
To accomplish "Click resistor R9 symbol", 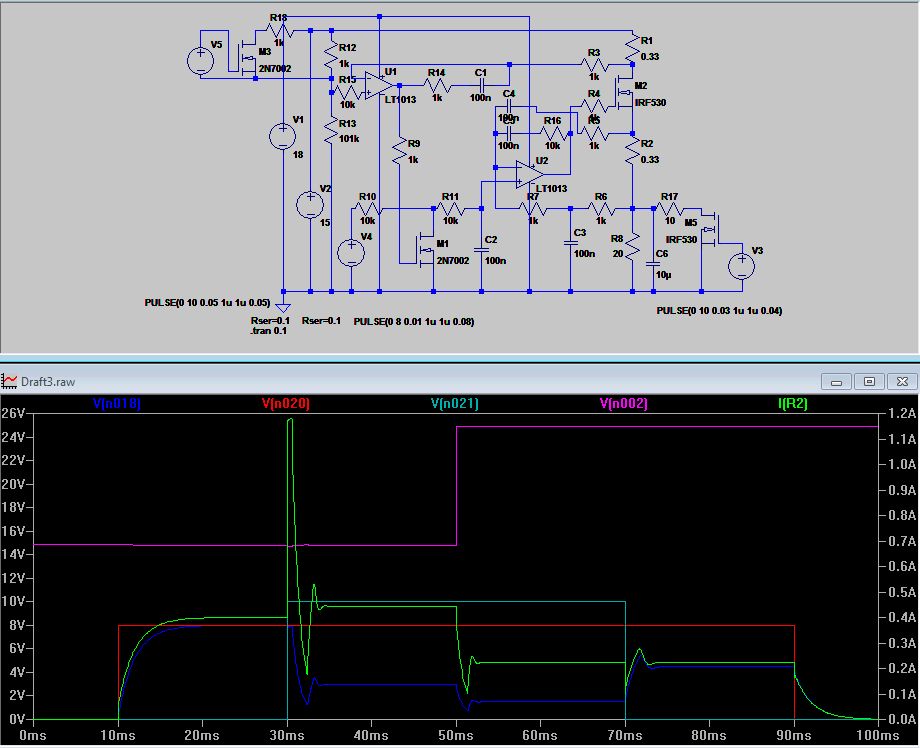I will 400,151.
